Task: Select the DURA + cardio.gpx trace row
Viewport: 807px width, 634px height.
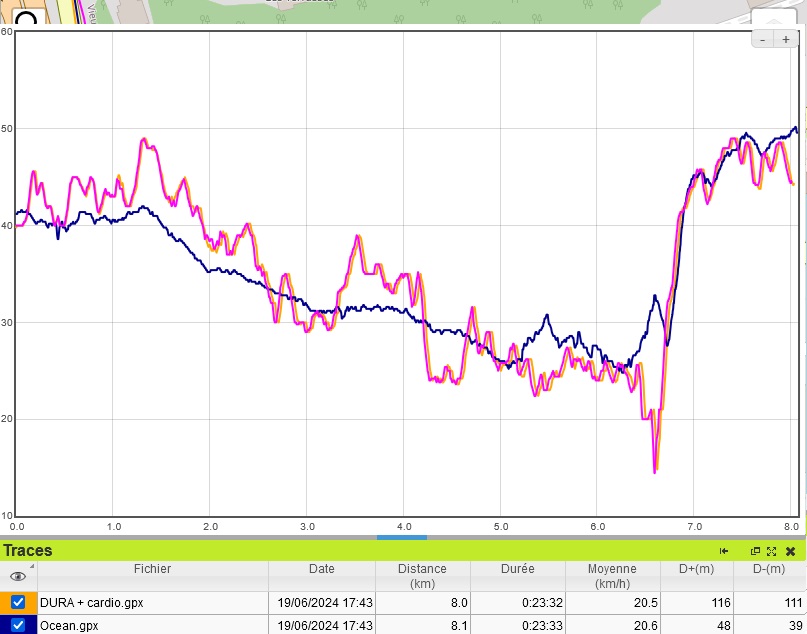Action: pyautogui.click(x=150, y=603)
